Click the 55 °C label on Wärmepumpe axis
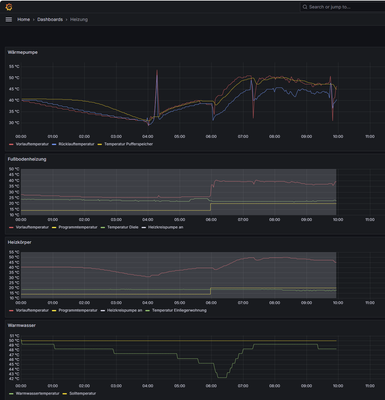The width and height of the screenshot is (385, 400). coord(14,67)
